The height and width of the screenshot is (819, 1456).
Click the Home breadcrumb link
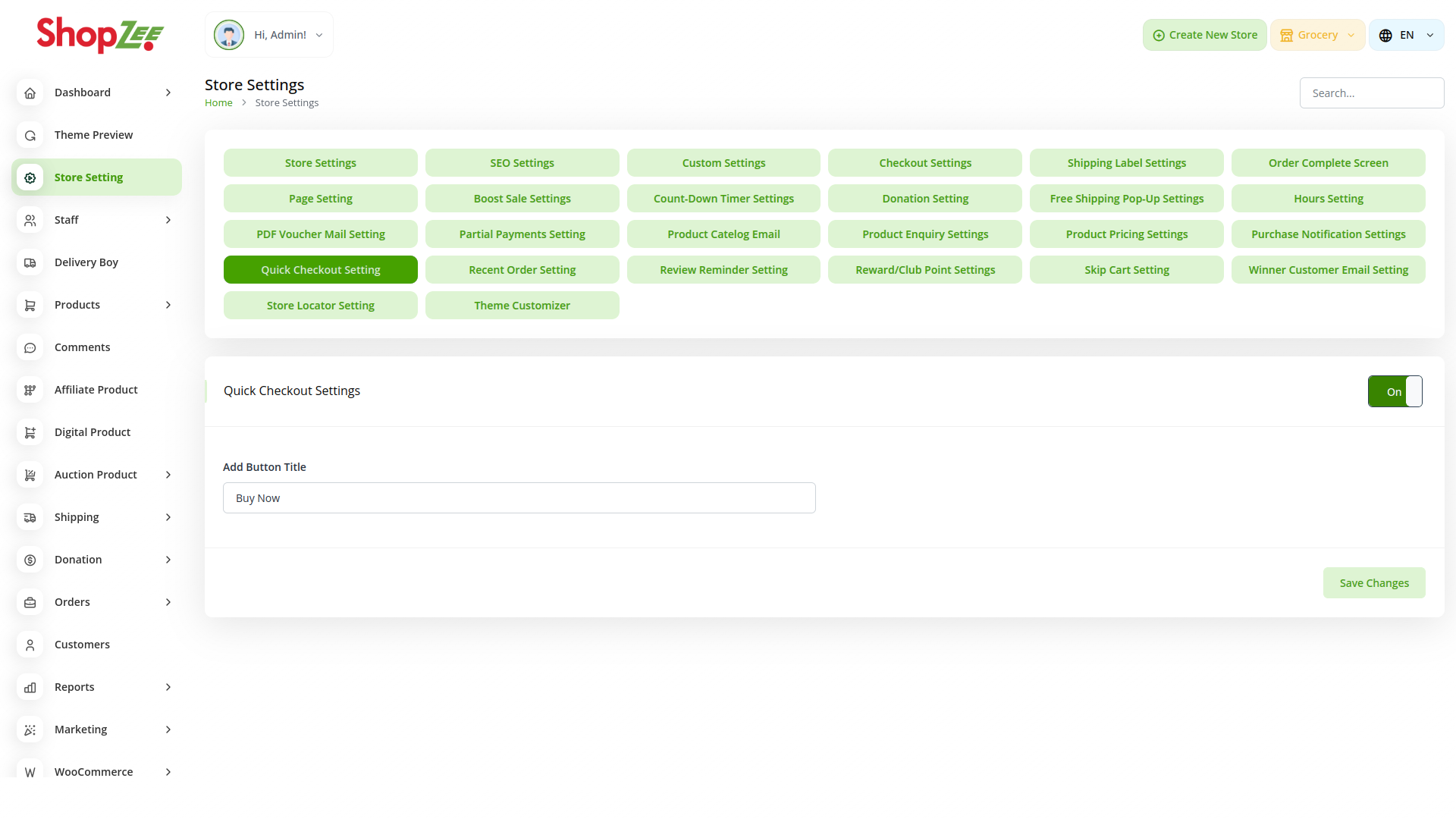(x=218, y=103)
